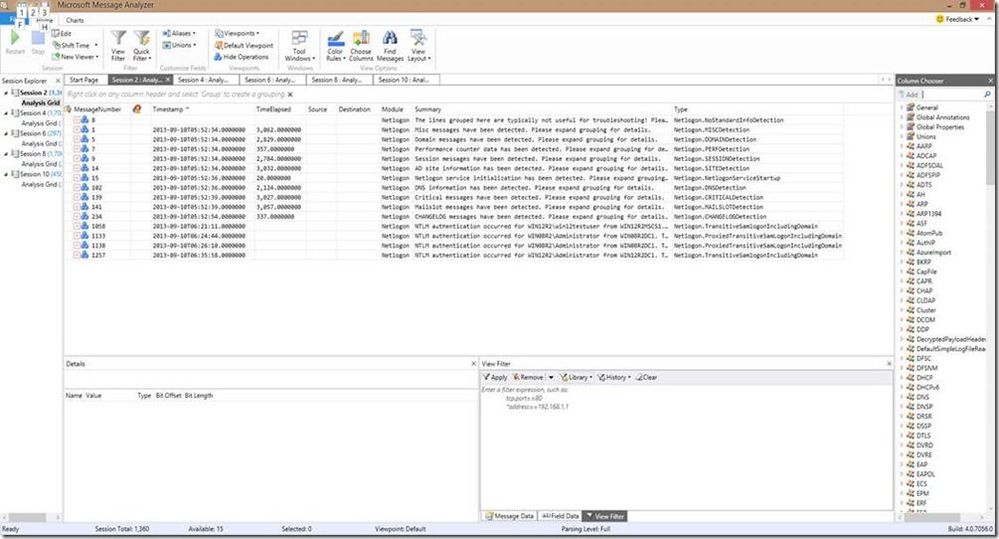Open the Tool Windows menu
Viewport: 999px width, 539px height.
(x=299, y=46)
